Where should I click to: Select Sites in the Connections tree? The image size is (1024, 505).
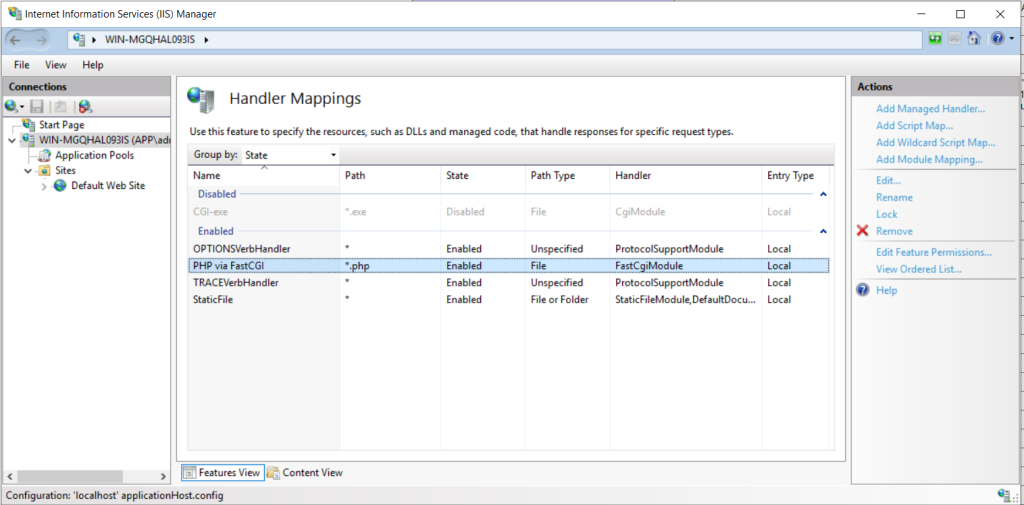(x=65, y=171)
